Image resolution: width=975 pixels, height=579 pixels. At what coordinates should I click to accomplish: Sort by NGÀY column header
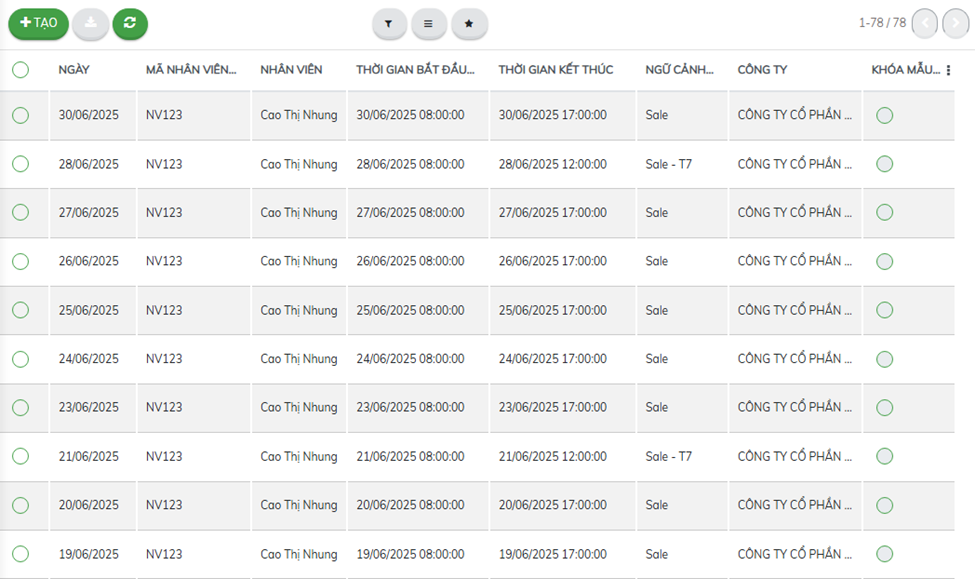pos(74,70)
